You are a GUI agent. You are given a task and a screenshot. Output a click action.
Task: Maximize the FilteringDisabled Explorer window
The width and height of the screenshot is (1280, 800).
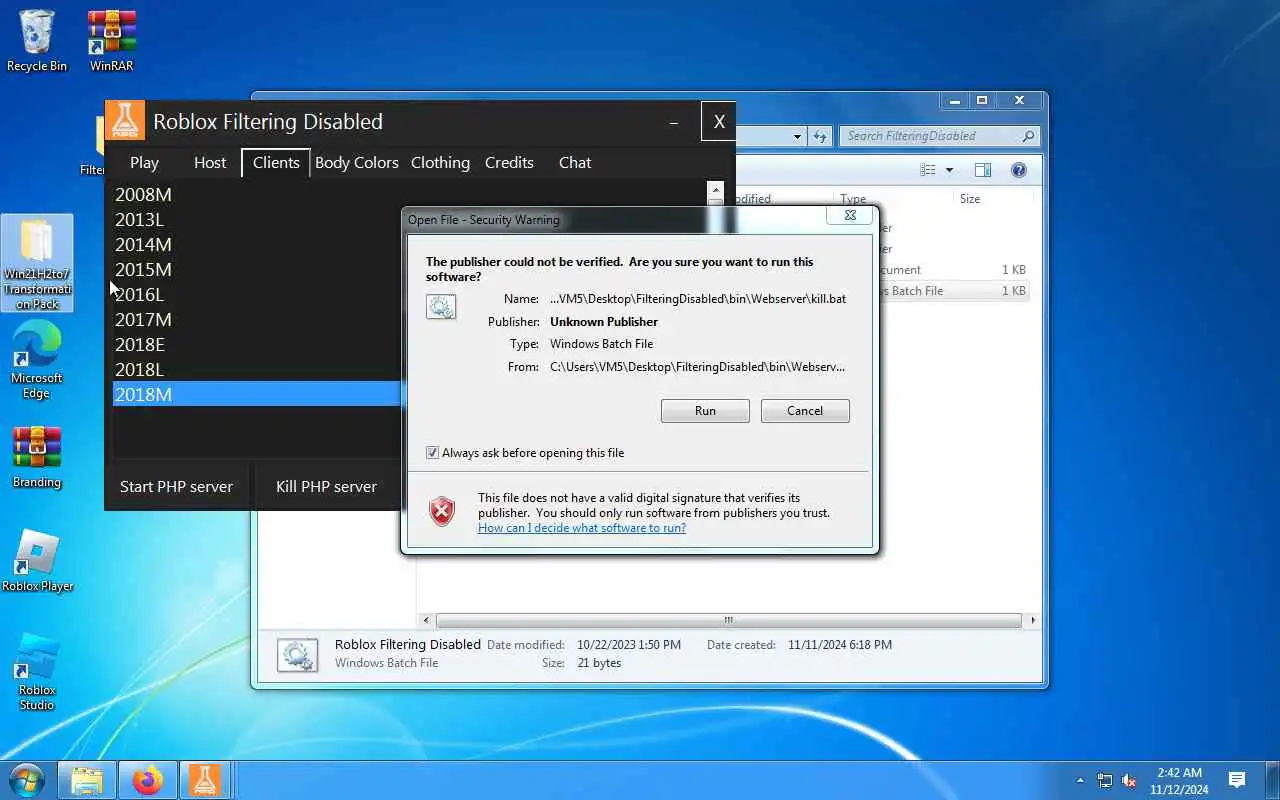click(x=982, y=101)
